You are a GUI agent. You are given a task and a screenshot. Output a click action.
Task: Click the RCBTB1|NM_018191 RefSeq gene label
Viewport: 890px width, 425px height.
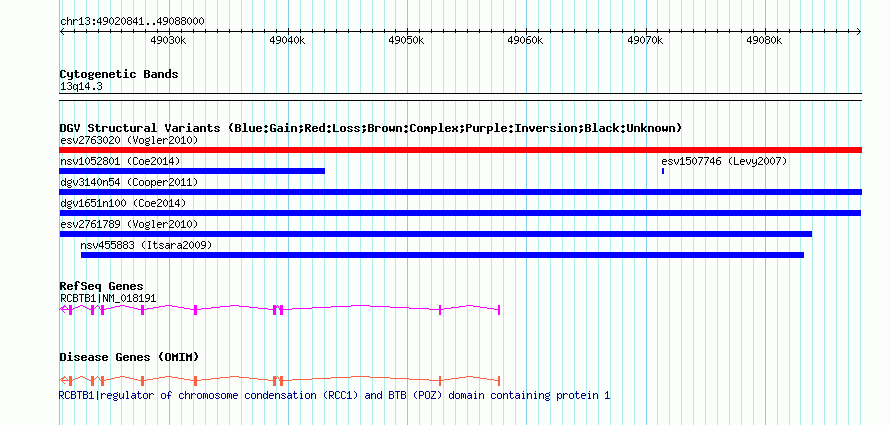pos(108,298)
